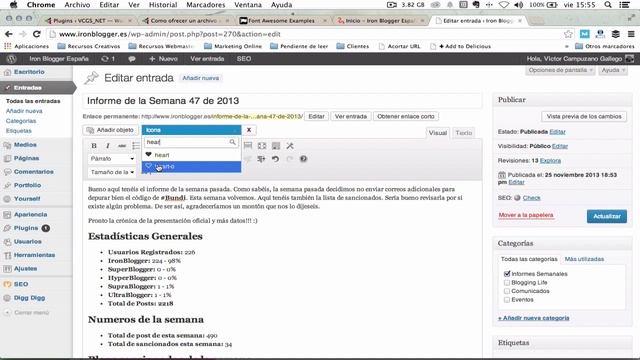Viewport: 640px width, 360px height.
Task: Select heart-o icon option
Action: click(x=191, y=166)
